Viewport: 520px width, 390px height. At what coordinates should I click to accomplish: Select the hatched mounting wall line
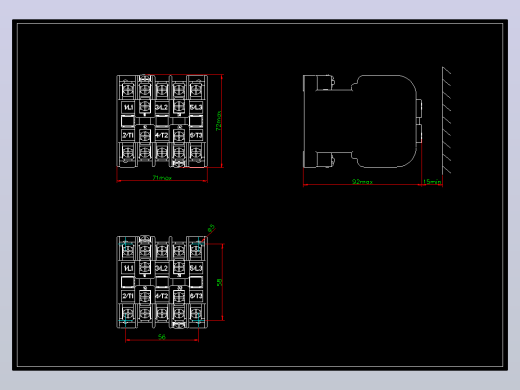(x=446, y=121)
